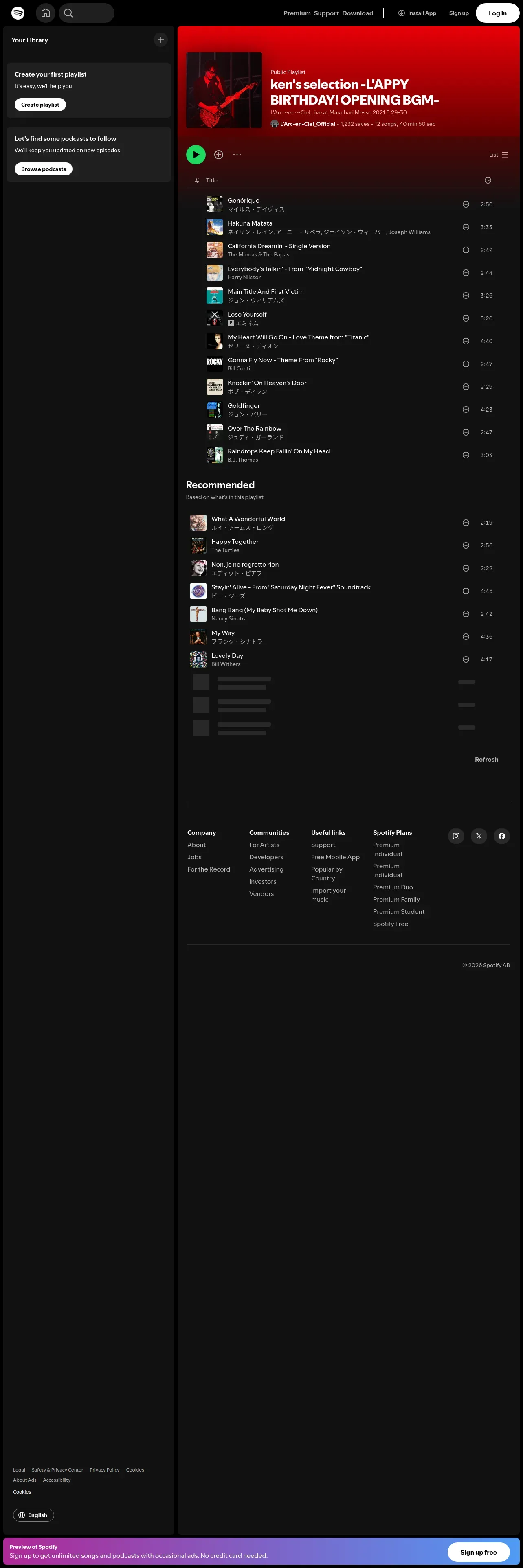523x1568 pixels.
Task: Add Générique to Liked Songs
Action: point(466,204)
